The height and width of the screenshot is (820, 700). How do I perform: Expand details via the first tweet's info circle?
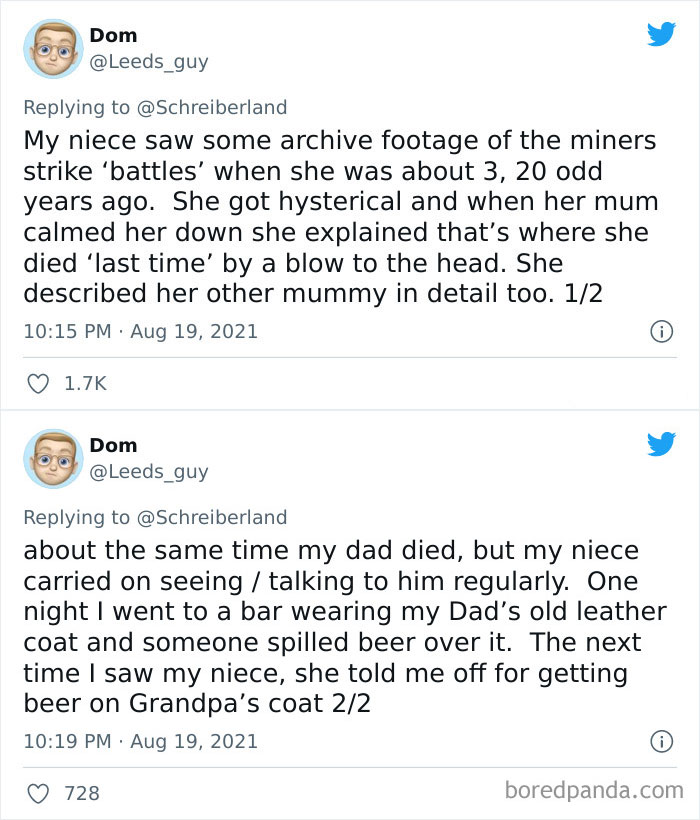click(x=662, y=331)
